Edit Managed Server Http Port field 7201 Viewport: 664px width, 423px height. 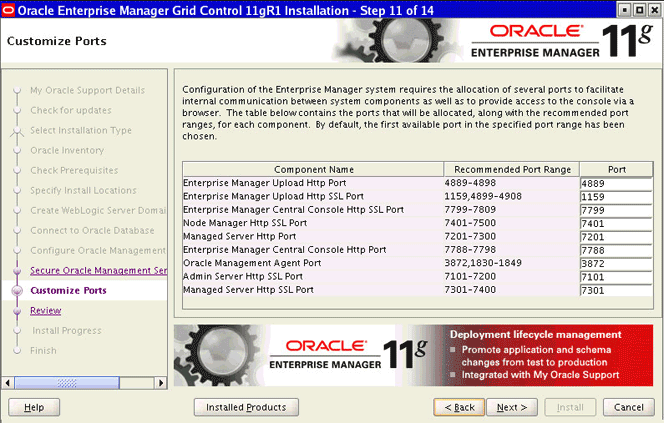coord(616,237)
